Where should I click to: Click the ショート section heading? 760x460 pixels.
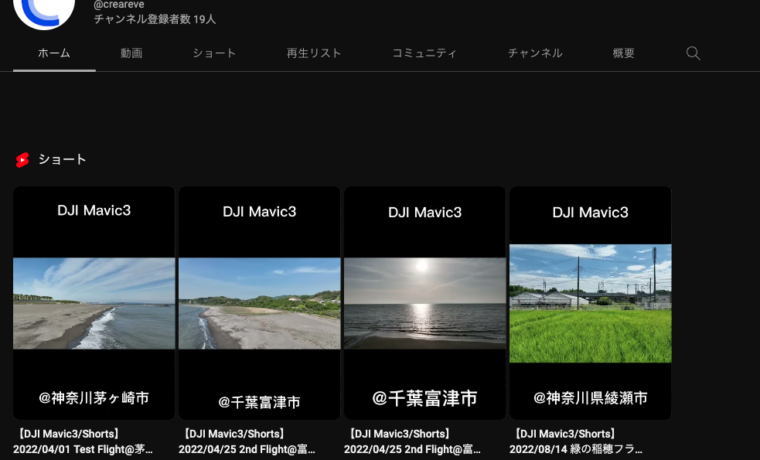pyautogui.click(x=62, y=159)
